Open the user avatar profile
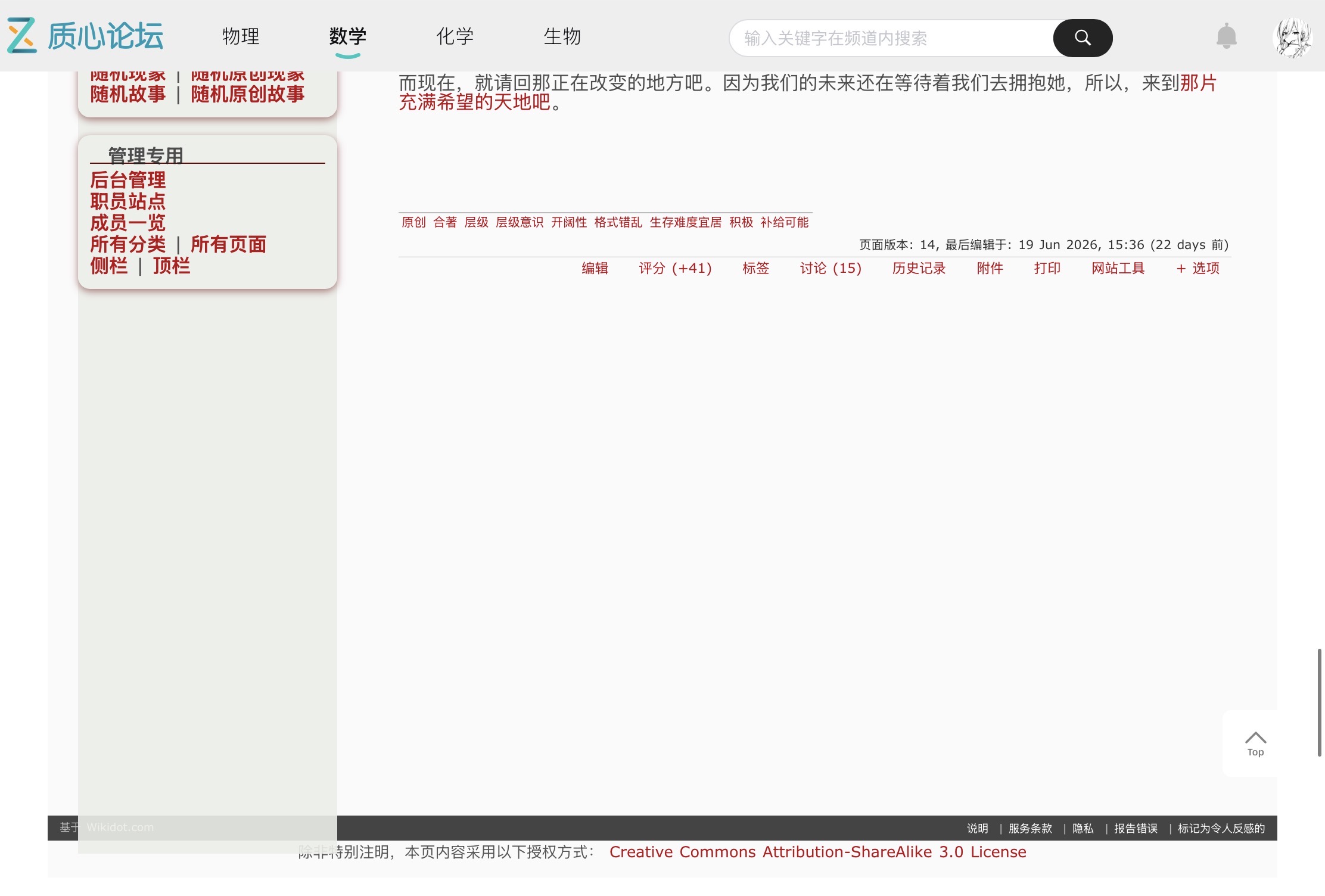 1292,37
